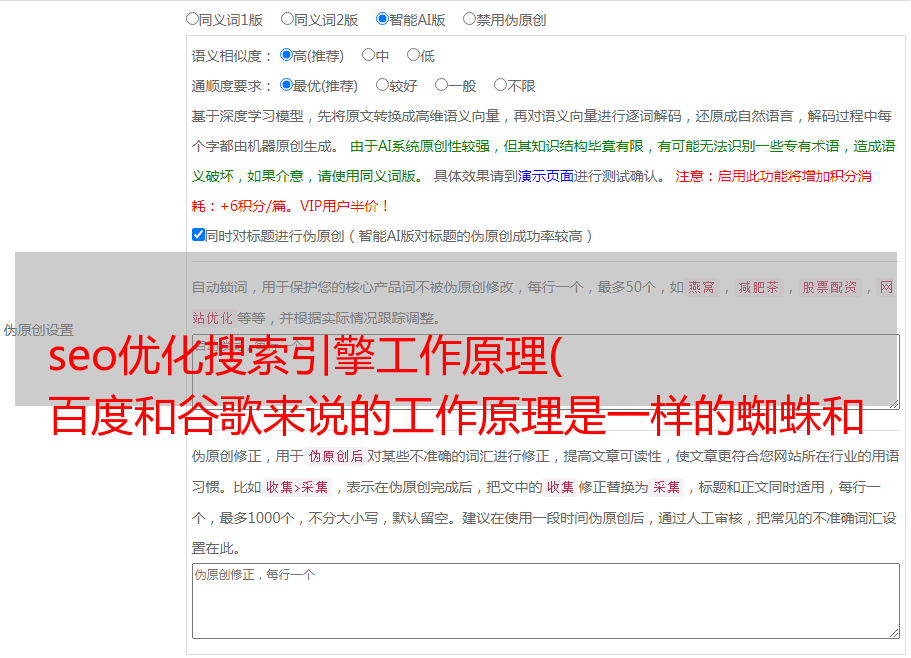Click the 股票配资 example keyword
Viewport: 911px width, 658px height.
(x=830, y=287)
